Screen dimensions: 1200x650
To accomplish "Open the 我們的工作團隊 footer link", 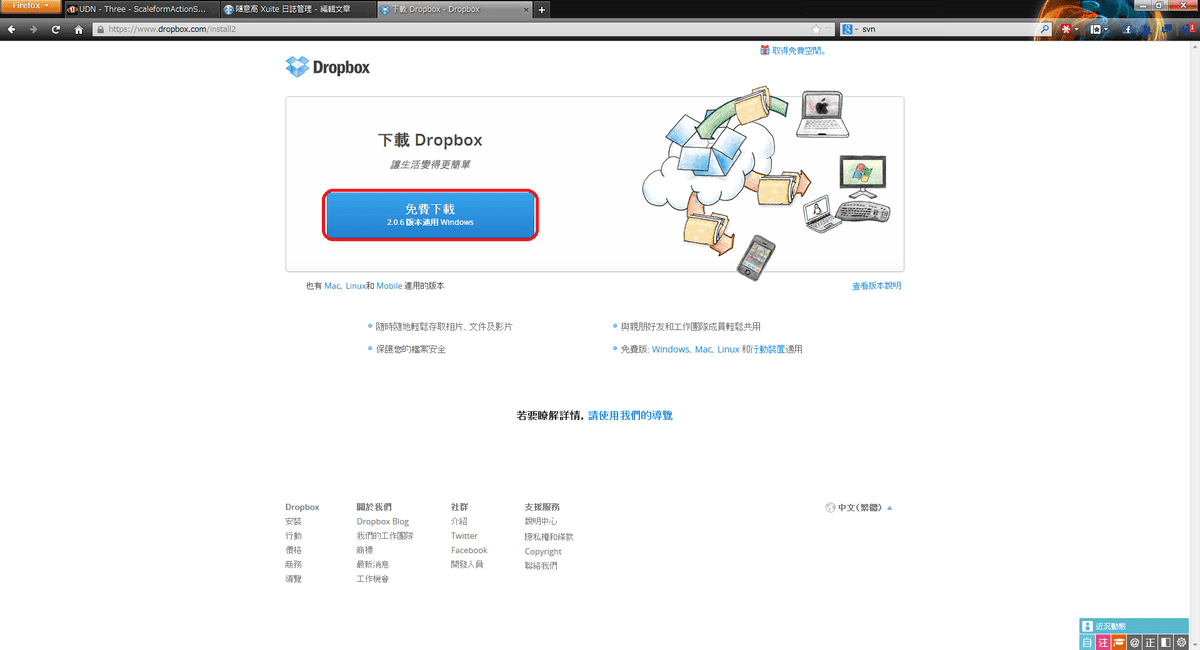I will [x=385, y=536].
